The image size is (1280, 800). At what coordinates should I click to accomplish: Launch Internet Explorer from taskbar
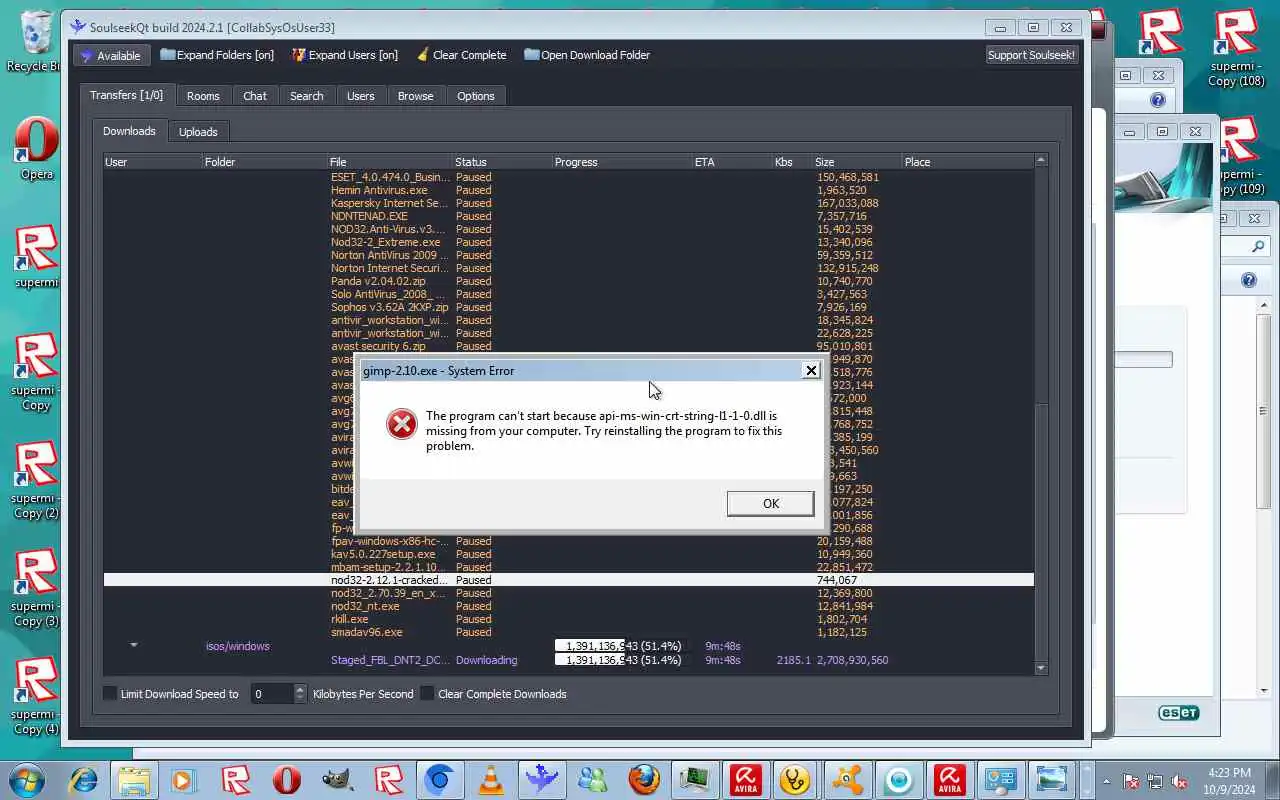(x=83, y=780)
